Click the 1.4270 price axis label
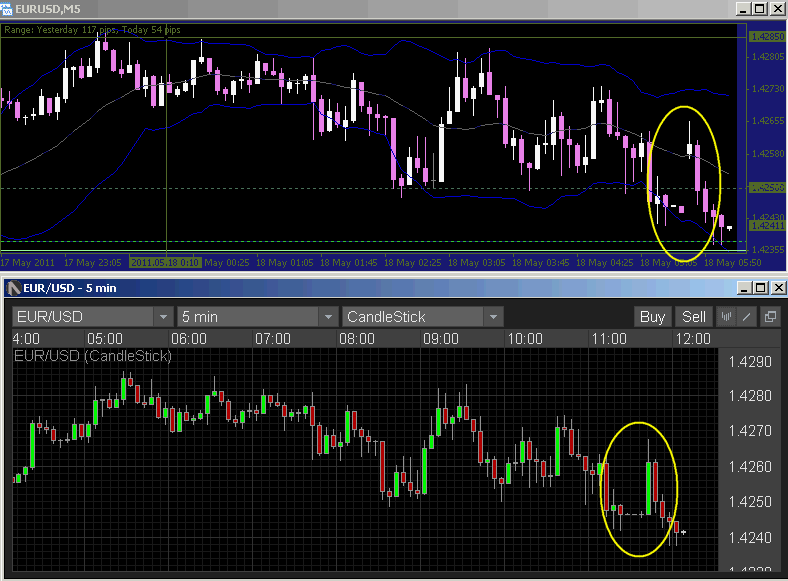Image resolution: width=788 pixels, height=581 pixels. [x=750, y=431]
